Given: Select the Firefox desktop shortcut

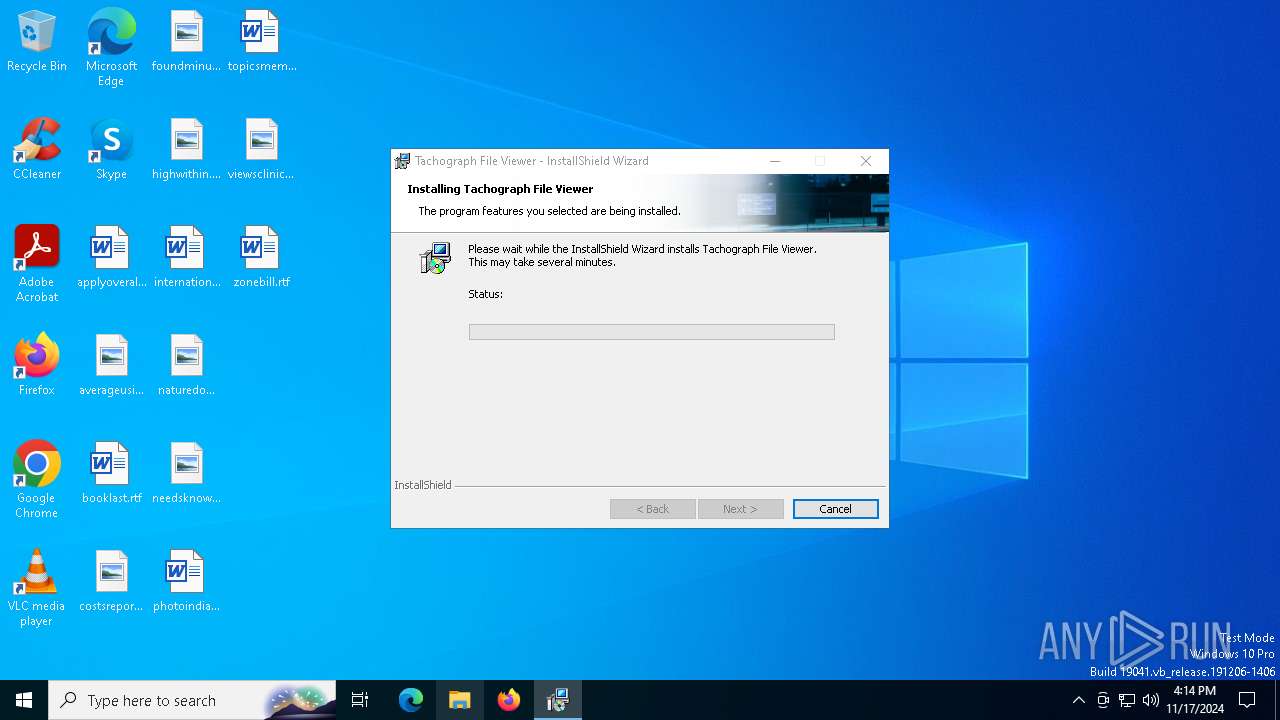Looking at the screenshot, I should (x=37, y=366).
